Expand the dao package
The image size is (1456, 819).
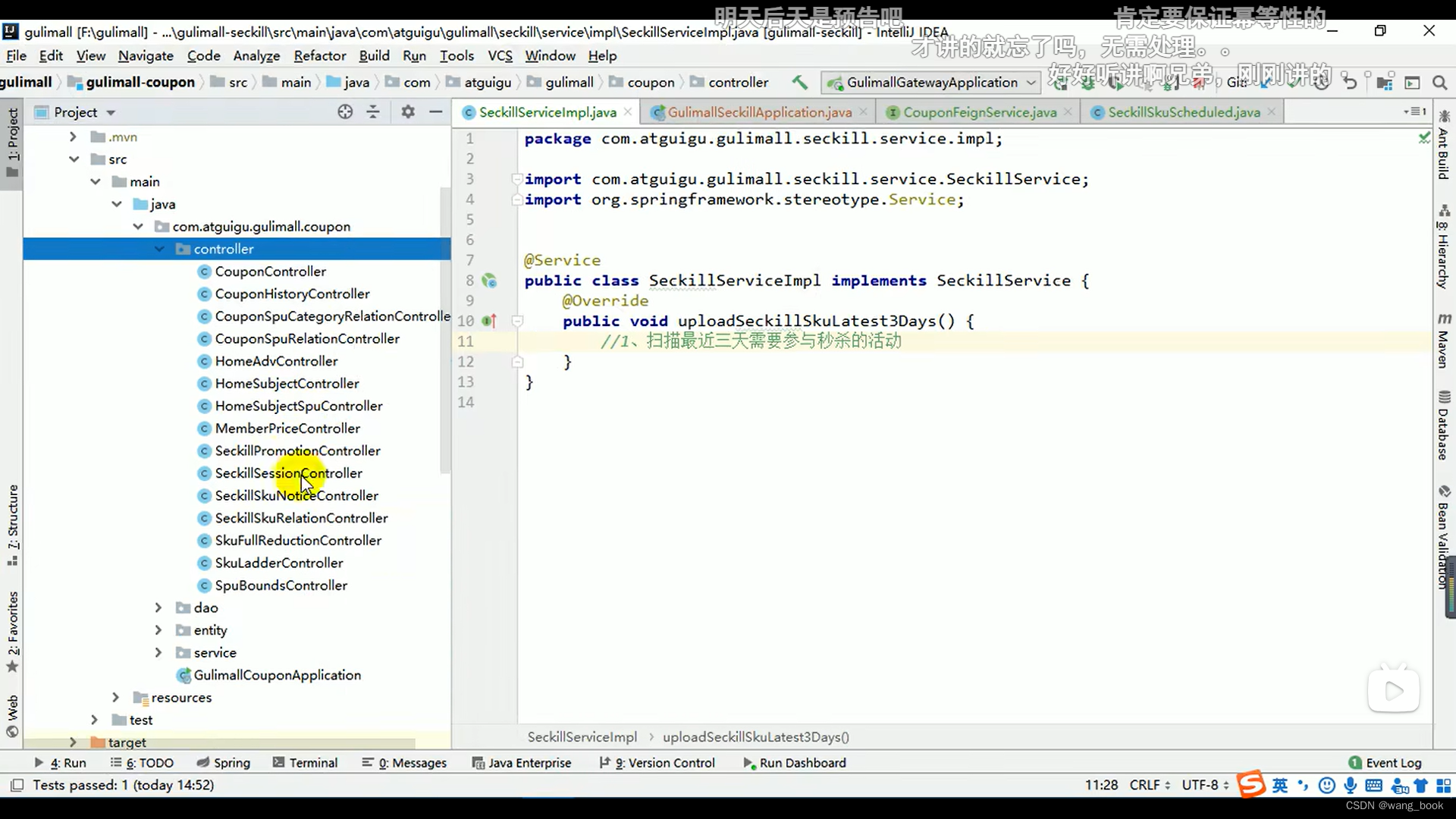click(158, 608)
